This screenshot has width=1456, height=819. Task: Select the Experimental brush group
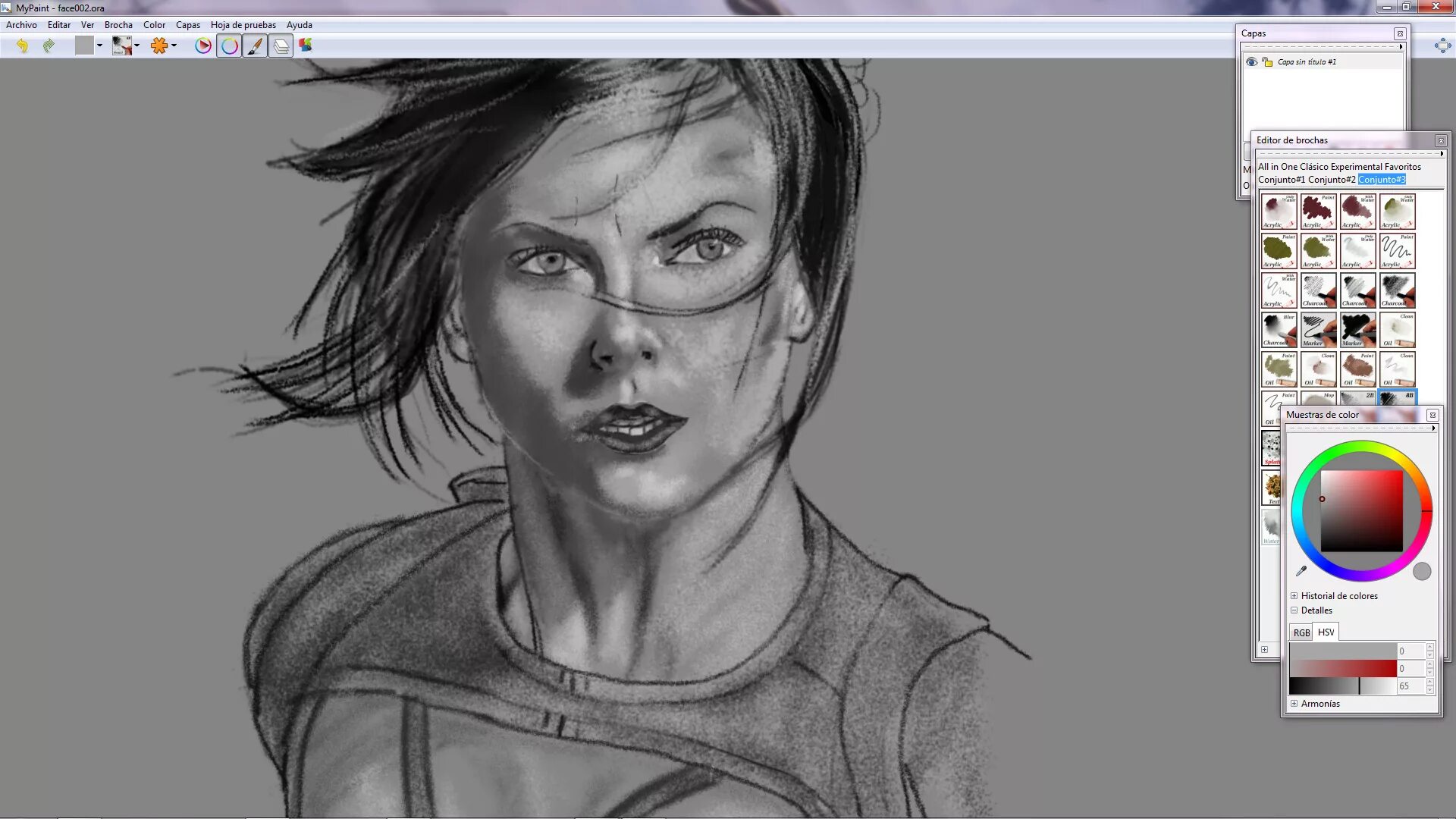pyautogui.click(x=1357, y=167)
